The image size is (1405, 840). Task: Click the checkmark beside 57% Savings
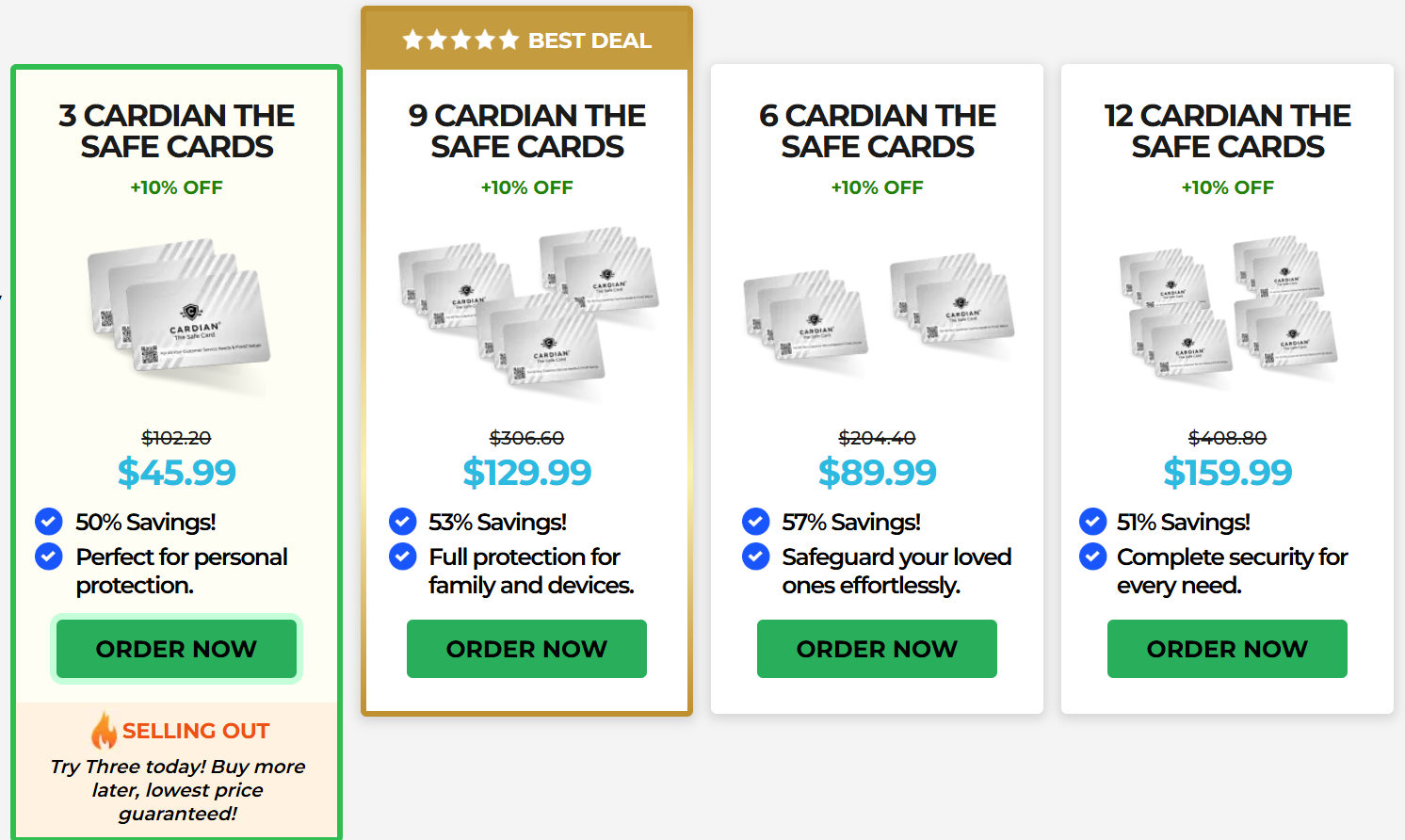755,521
